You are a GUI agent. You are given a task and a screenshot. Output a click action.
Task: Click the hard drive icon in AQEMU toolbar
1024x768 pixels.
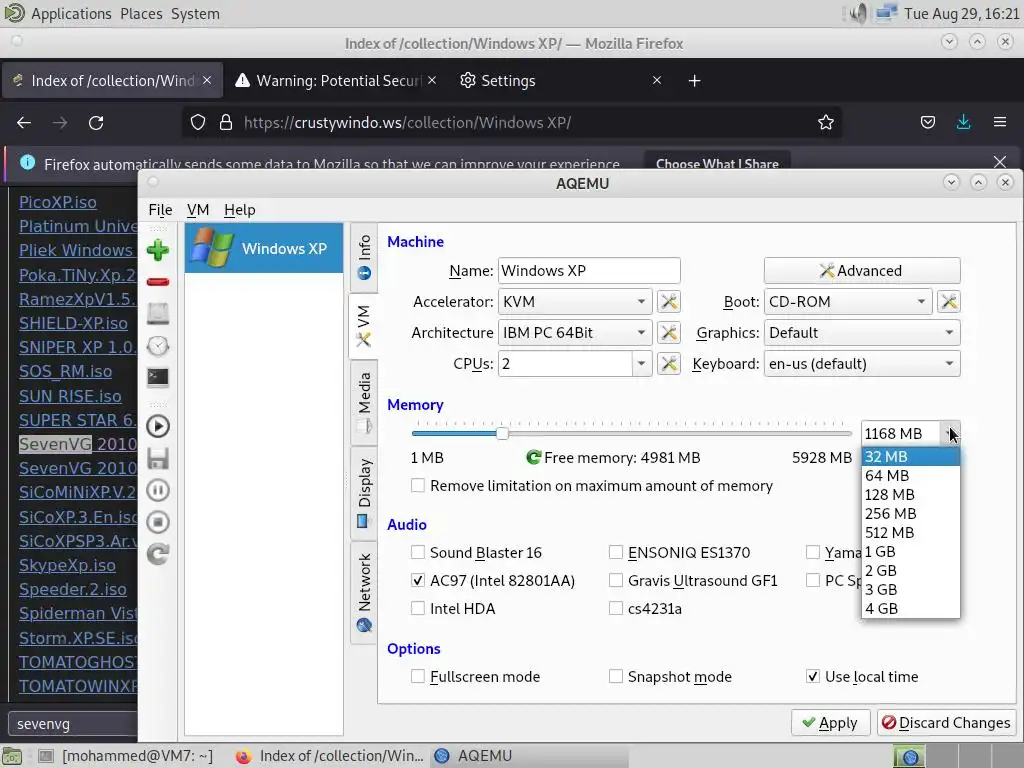click(x=158, y=313)
